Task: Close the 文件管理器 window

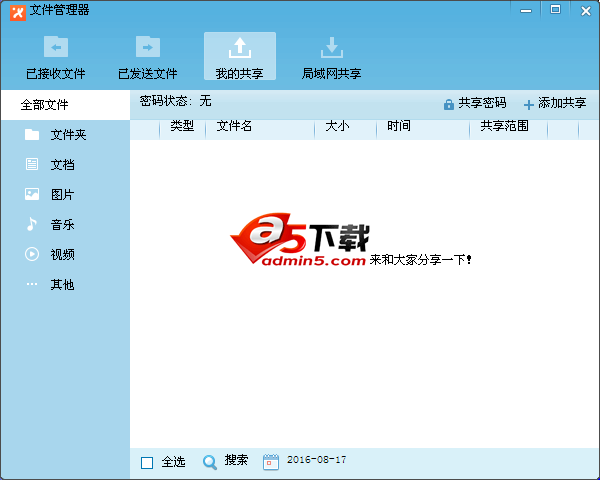Action: [x=585, y=11]
